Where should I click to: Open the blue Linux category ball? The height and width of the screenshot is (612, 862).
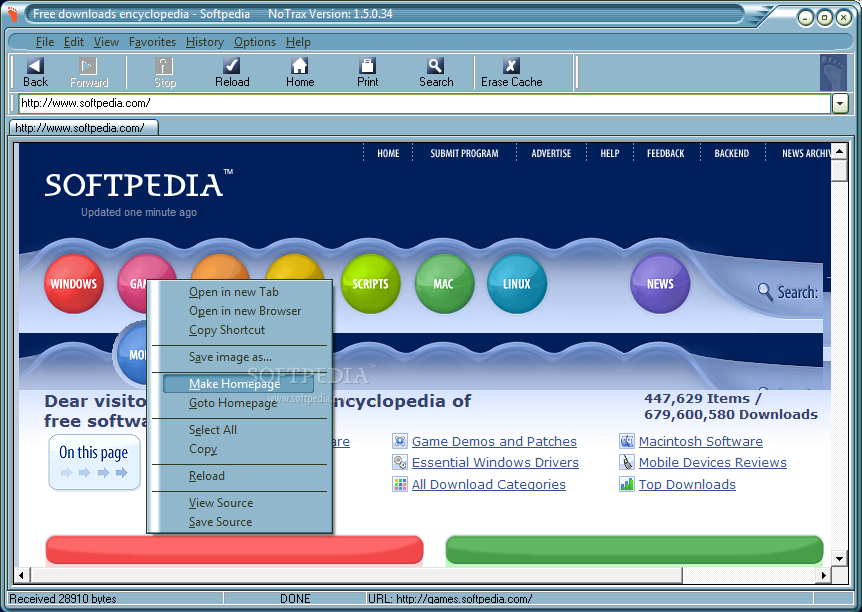(517, 284)
